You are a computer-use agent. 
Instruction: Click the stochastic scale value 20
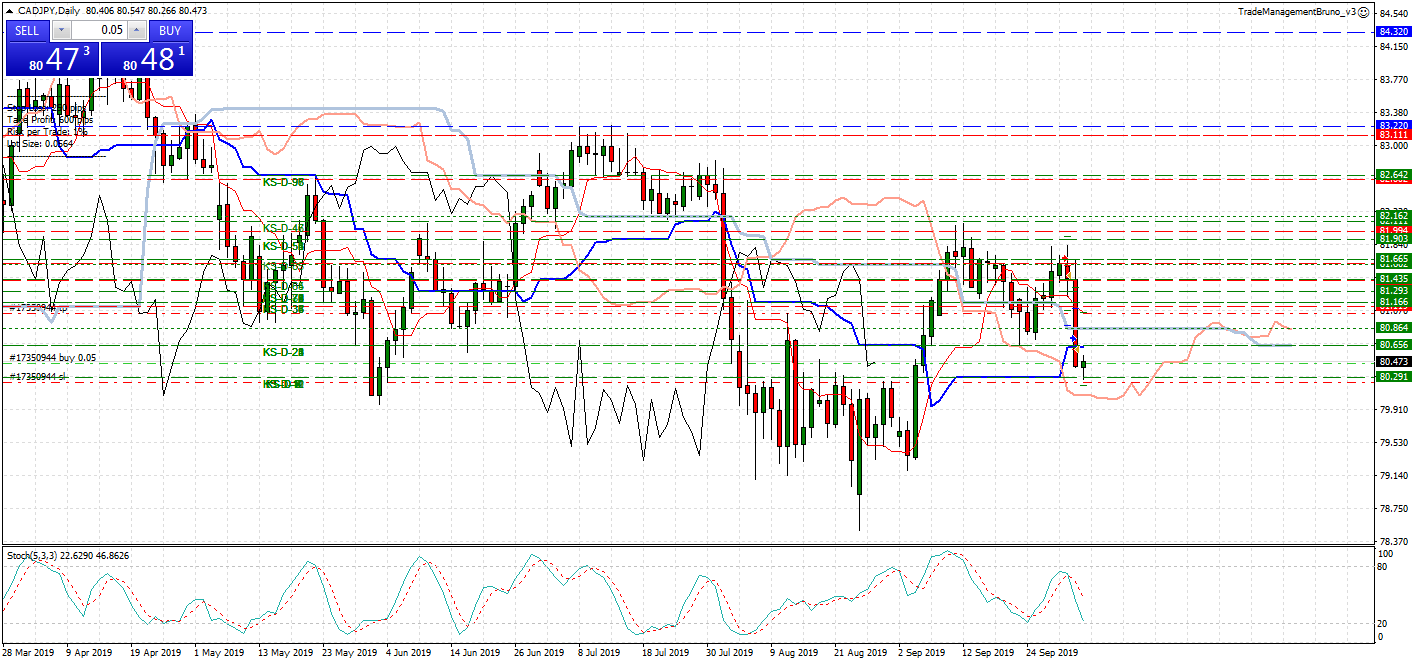[x=1382, y=622]
